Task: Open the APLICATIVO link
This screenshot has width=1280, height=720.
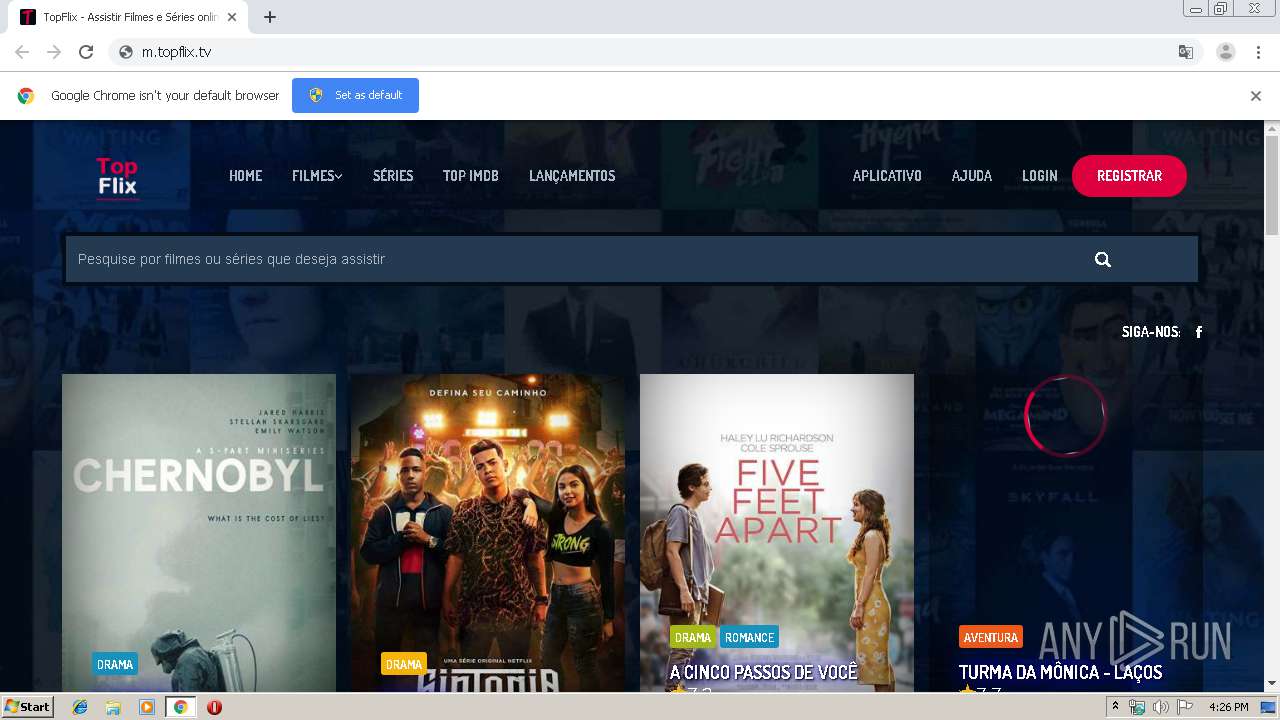Action: coord(887,176)
